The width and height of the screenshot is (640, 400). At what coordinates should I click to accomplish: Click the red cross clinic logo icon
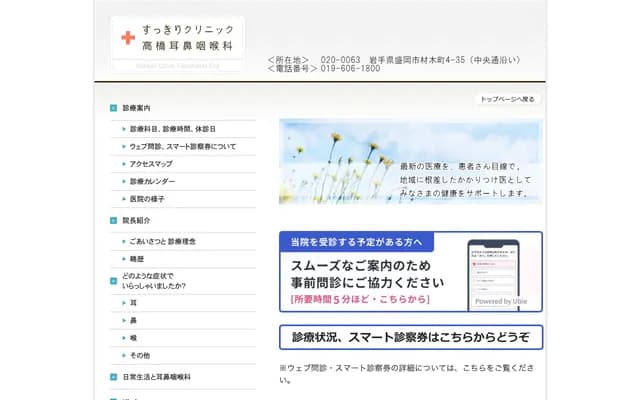pyautogui.click(x=127, y=39)
